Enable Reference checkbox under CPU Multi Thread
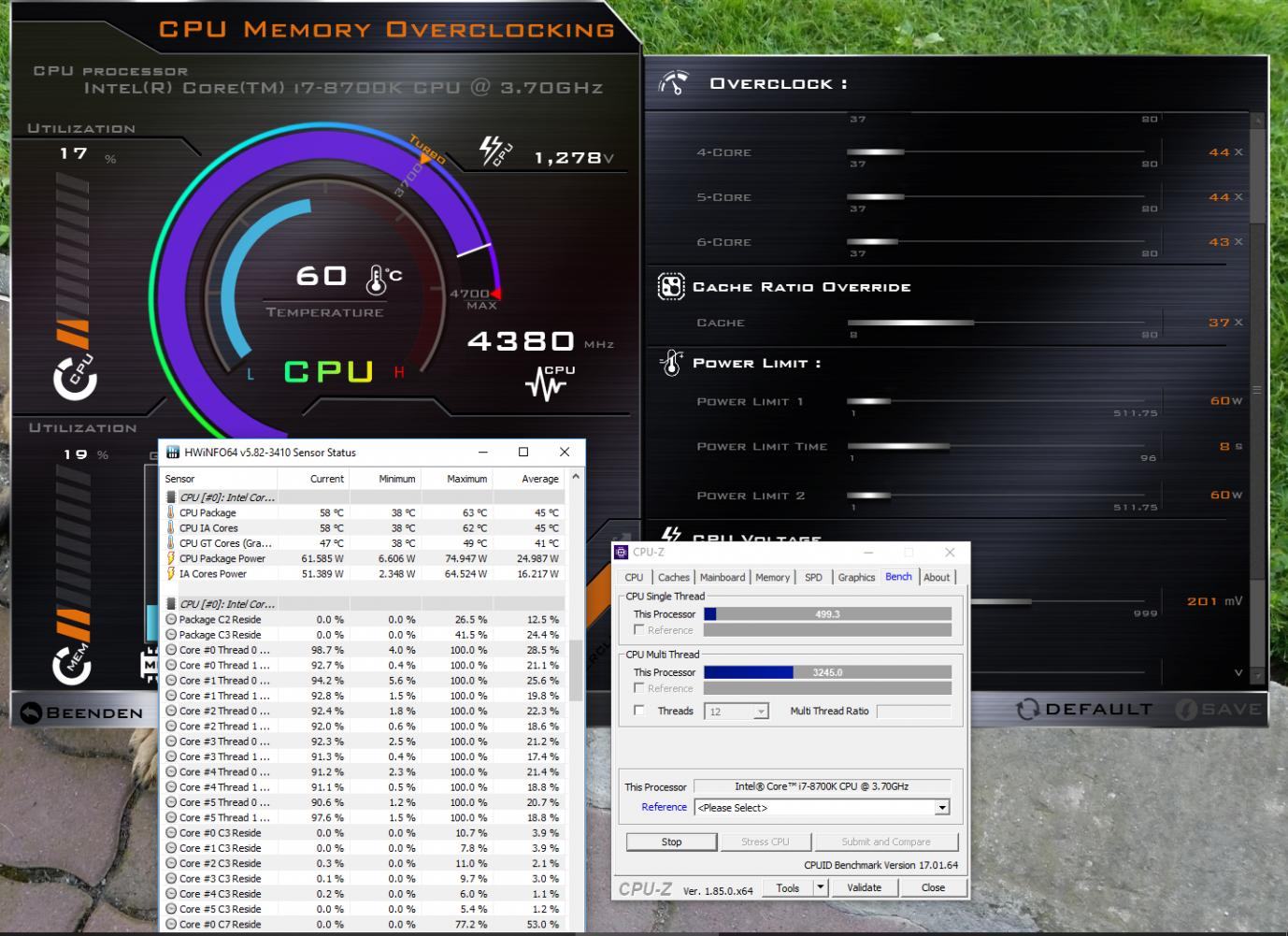The image size is (1288, 936). coord(639,687)
